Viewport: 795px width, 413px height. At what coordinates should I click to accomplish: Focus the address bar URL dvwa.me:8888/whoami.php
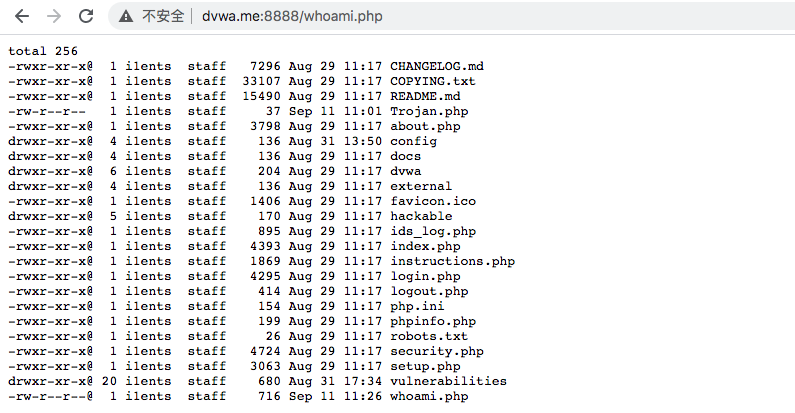click(292, 16)
